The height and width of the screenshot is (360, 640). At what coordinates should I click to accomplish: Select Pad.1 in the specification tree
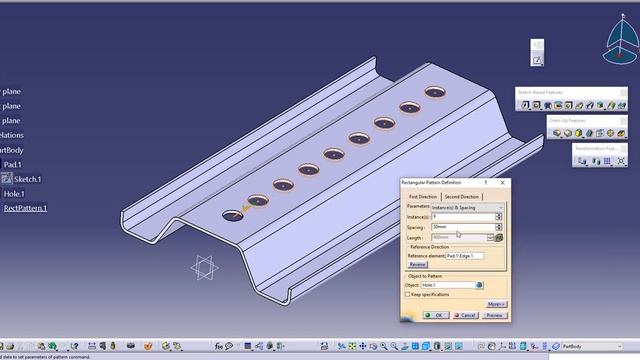coord(13,164)
